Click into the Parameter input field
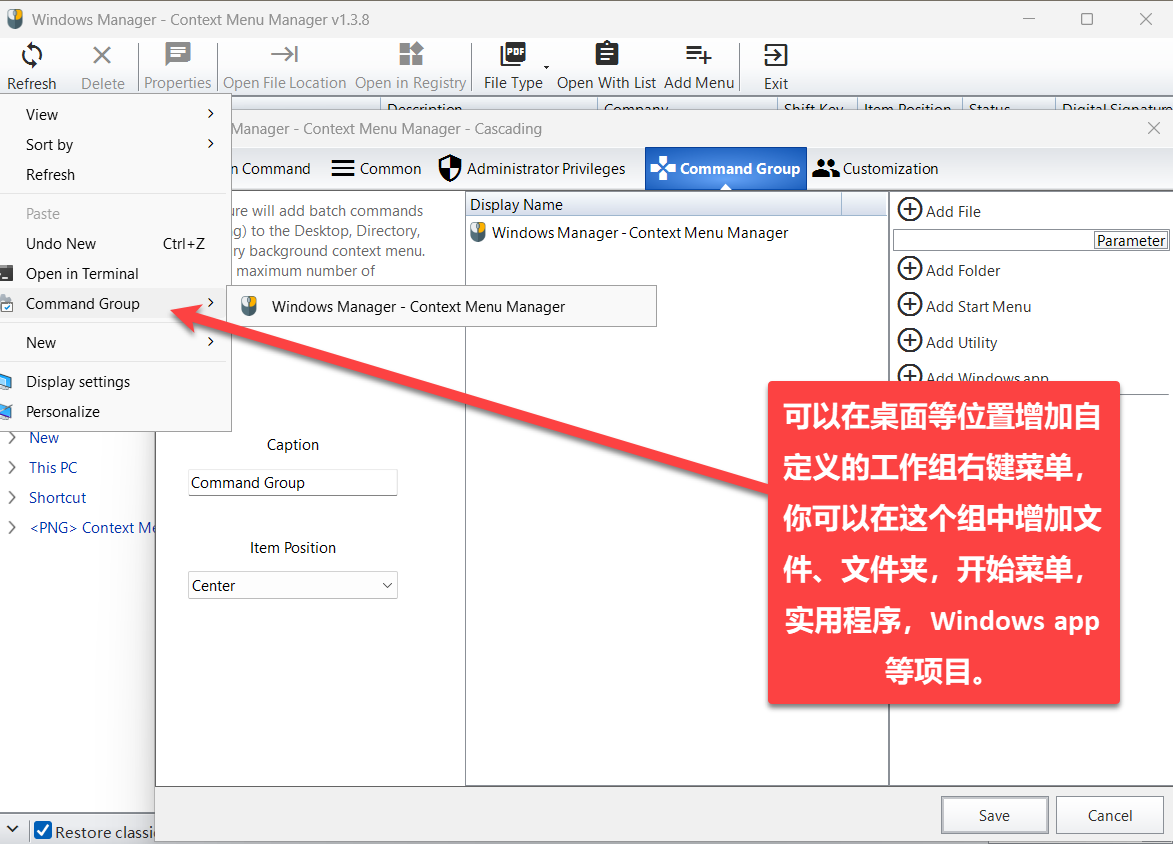The width and height of the screenshot is (1173, 844). (x=993, y=240)
